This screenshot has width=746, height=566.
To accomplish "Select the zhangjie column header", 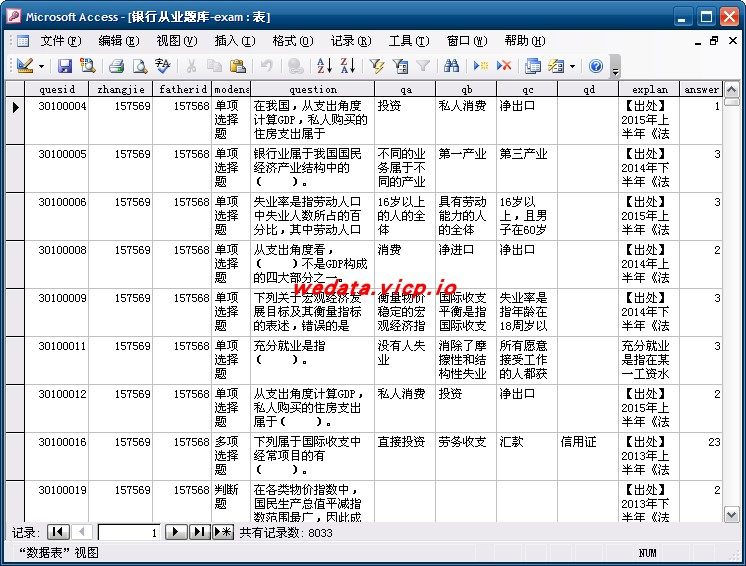I will 120,89.
